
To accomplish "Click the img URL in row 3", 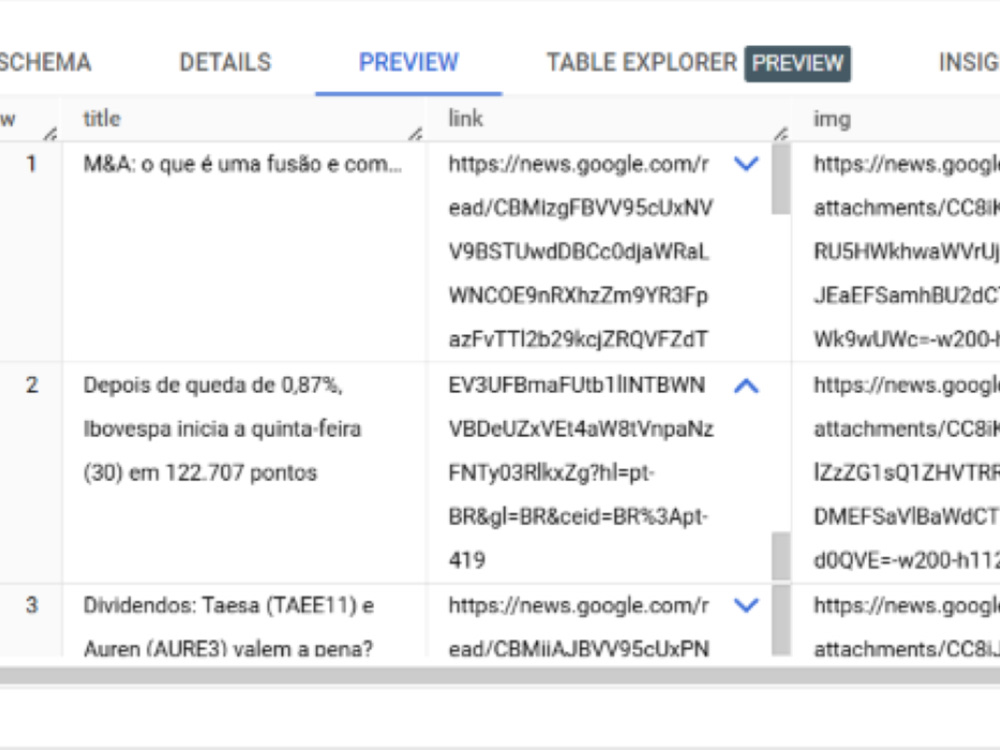I will pyautogui.click(x=906, y=627).
